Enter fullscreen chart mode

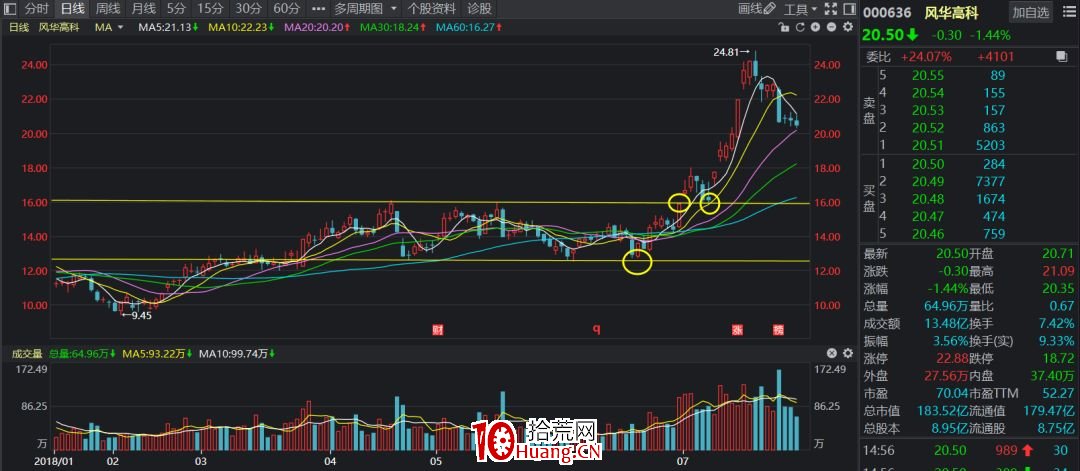click(x=831, y=9)
